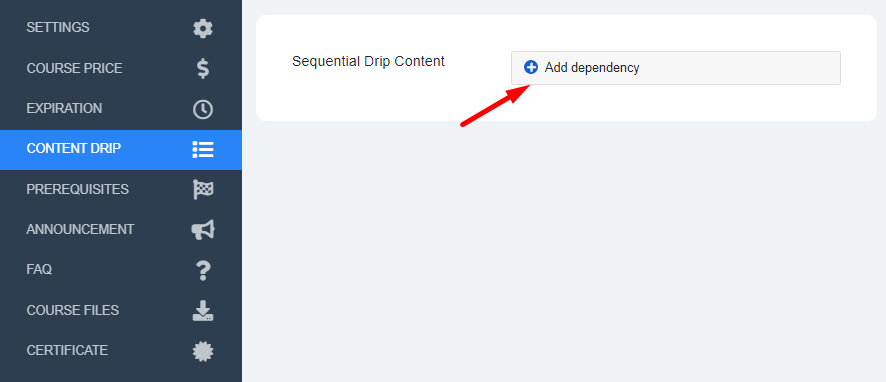This screenshot has width=886, height=382.
Task: Click the Add dependency button
Action: (676, 68)
